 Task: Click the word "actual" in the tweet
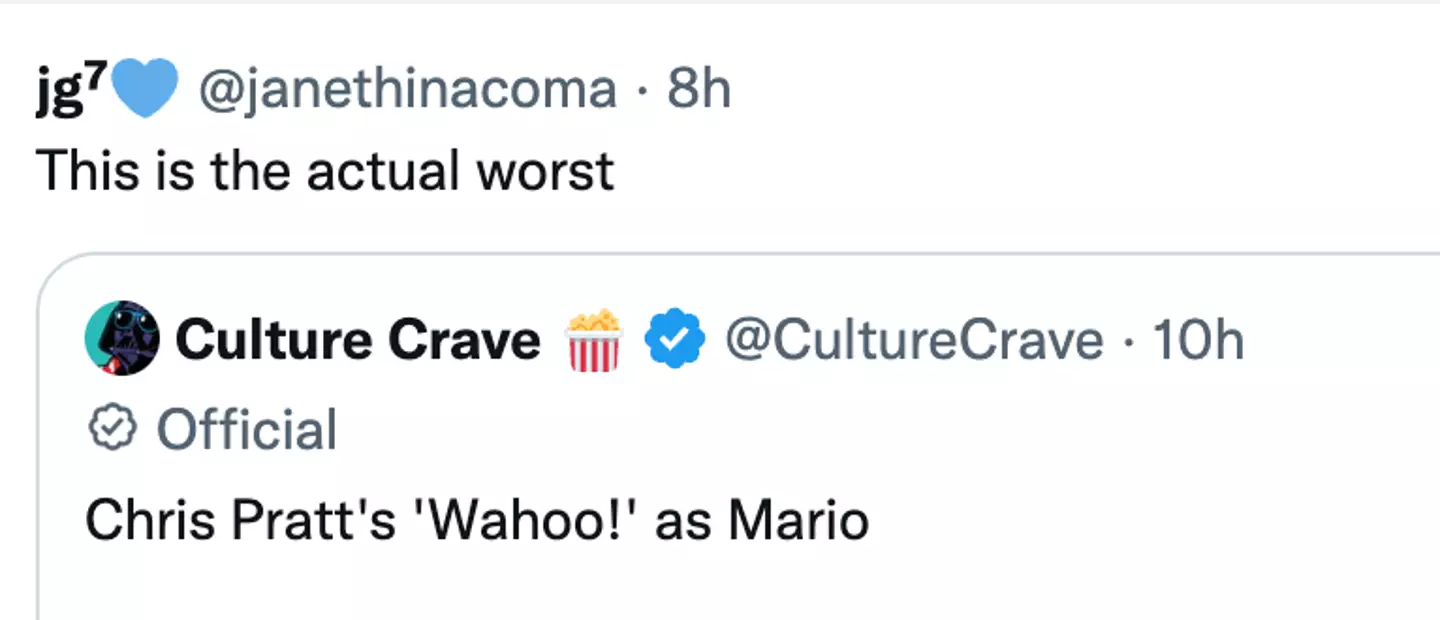pyautogui.click(x=382, y=171)
